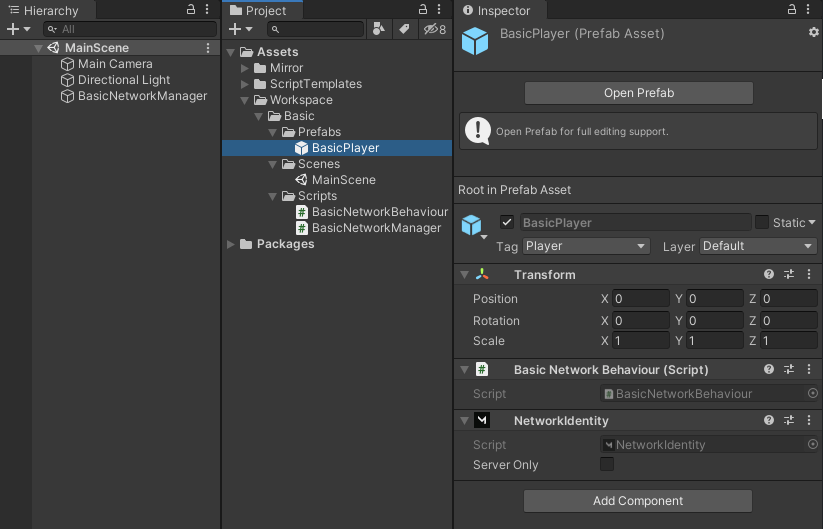Toggle the Static checkbox
Screen dimensions: 823x529
(762, 223)
